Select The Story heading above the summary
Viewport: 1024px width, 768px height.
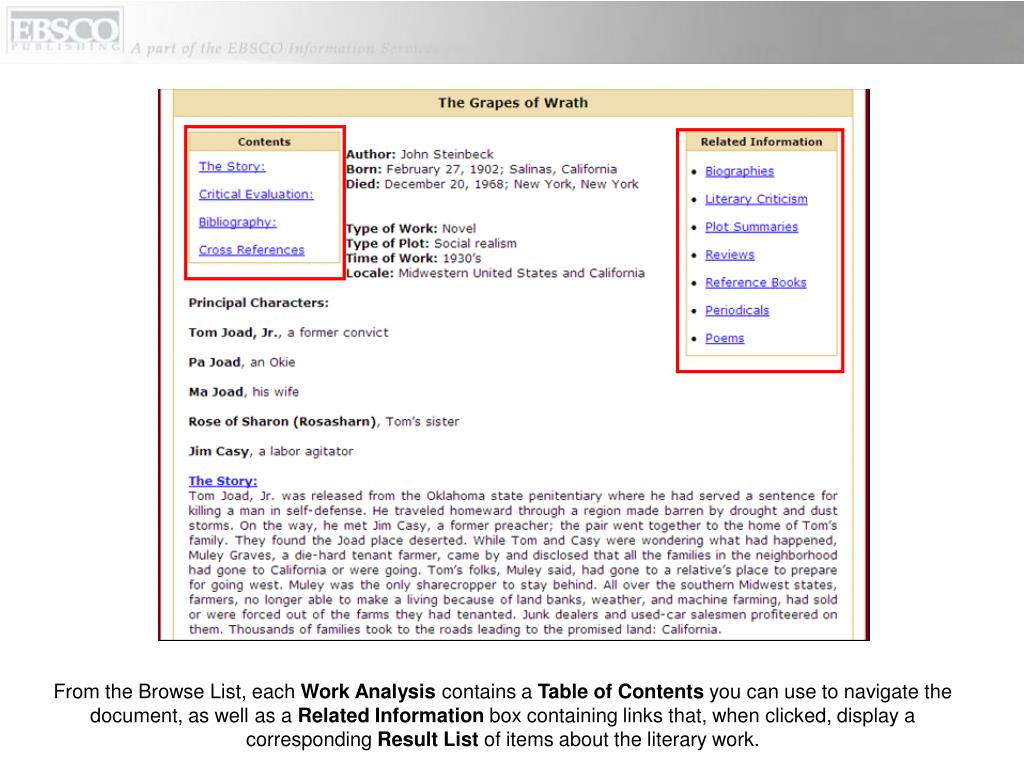click(223, 481)
